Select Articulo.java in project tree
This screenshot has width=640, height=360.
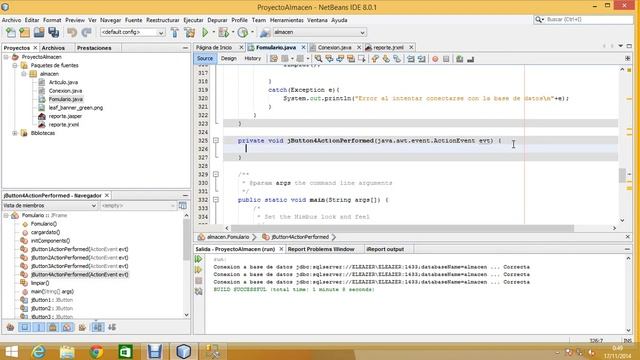tap(63, 82)
